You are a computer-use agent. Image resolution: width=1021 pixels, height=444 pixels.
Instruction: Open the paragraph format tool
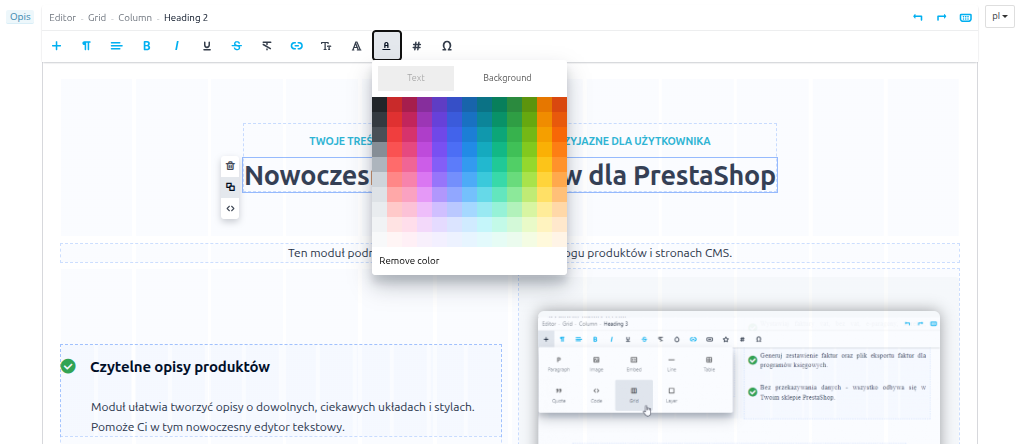(86, 46)
